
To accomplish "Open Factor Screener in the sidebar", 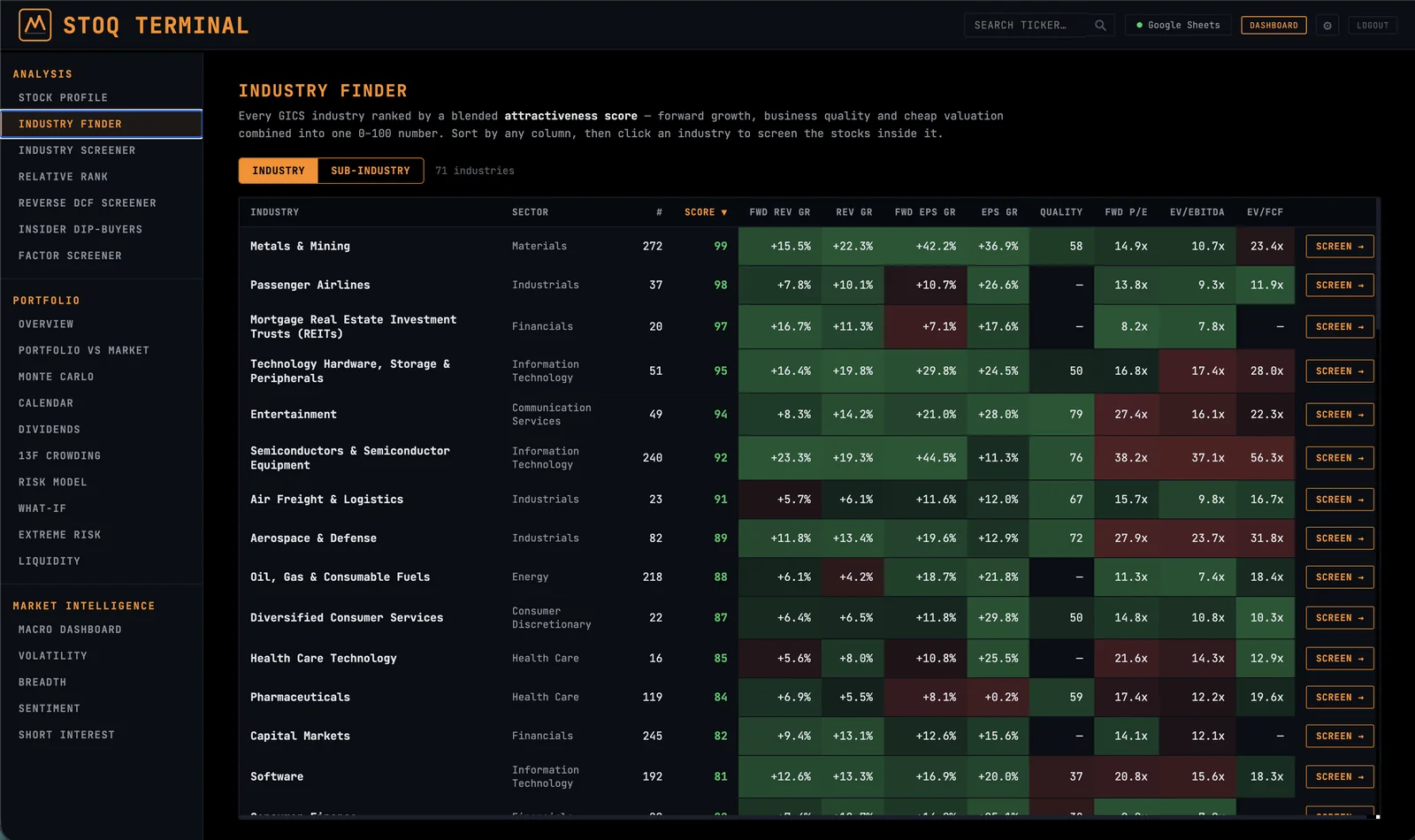I will (x=102, y=256).
